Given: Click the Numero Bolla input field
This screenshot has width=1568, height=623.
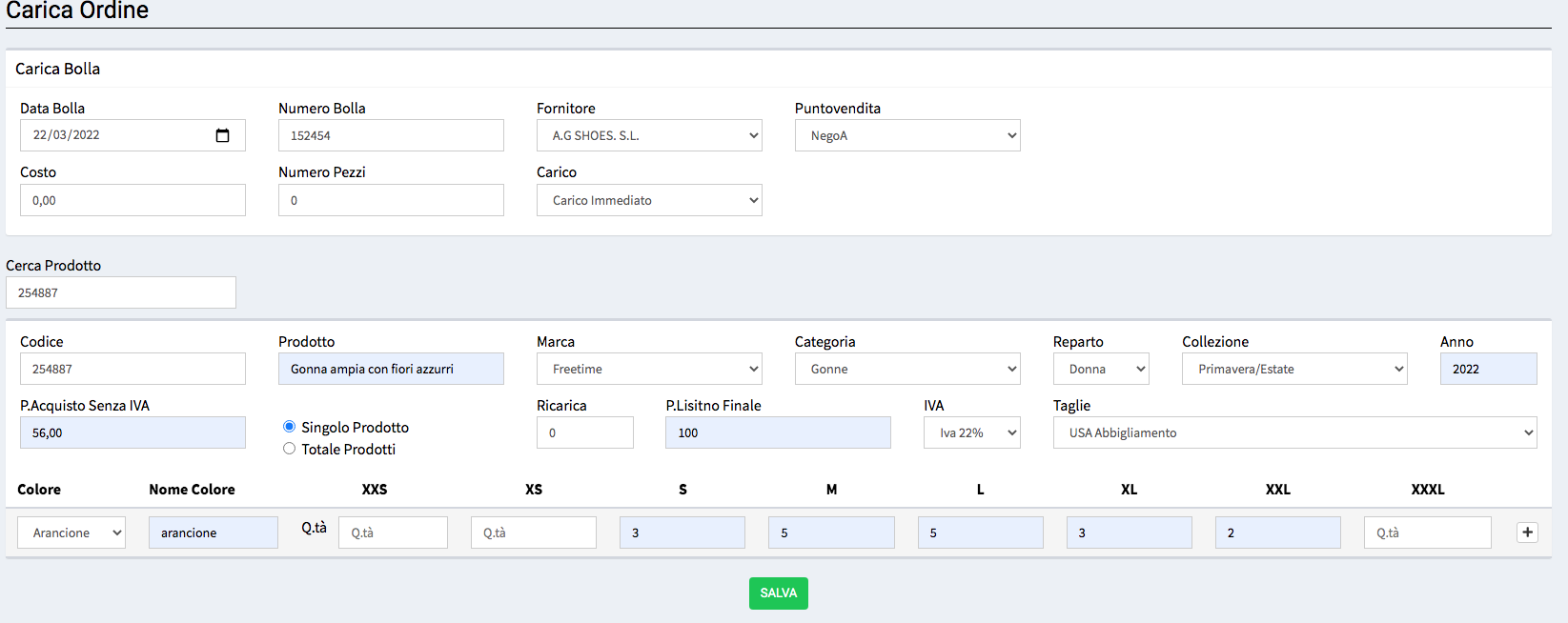Looking at the screenshot, I should (391, 135).
